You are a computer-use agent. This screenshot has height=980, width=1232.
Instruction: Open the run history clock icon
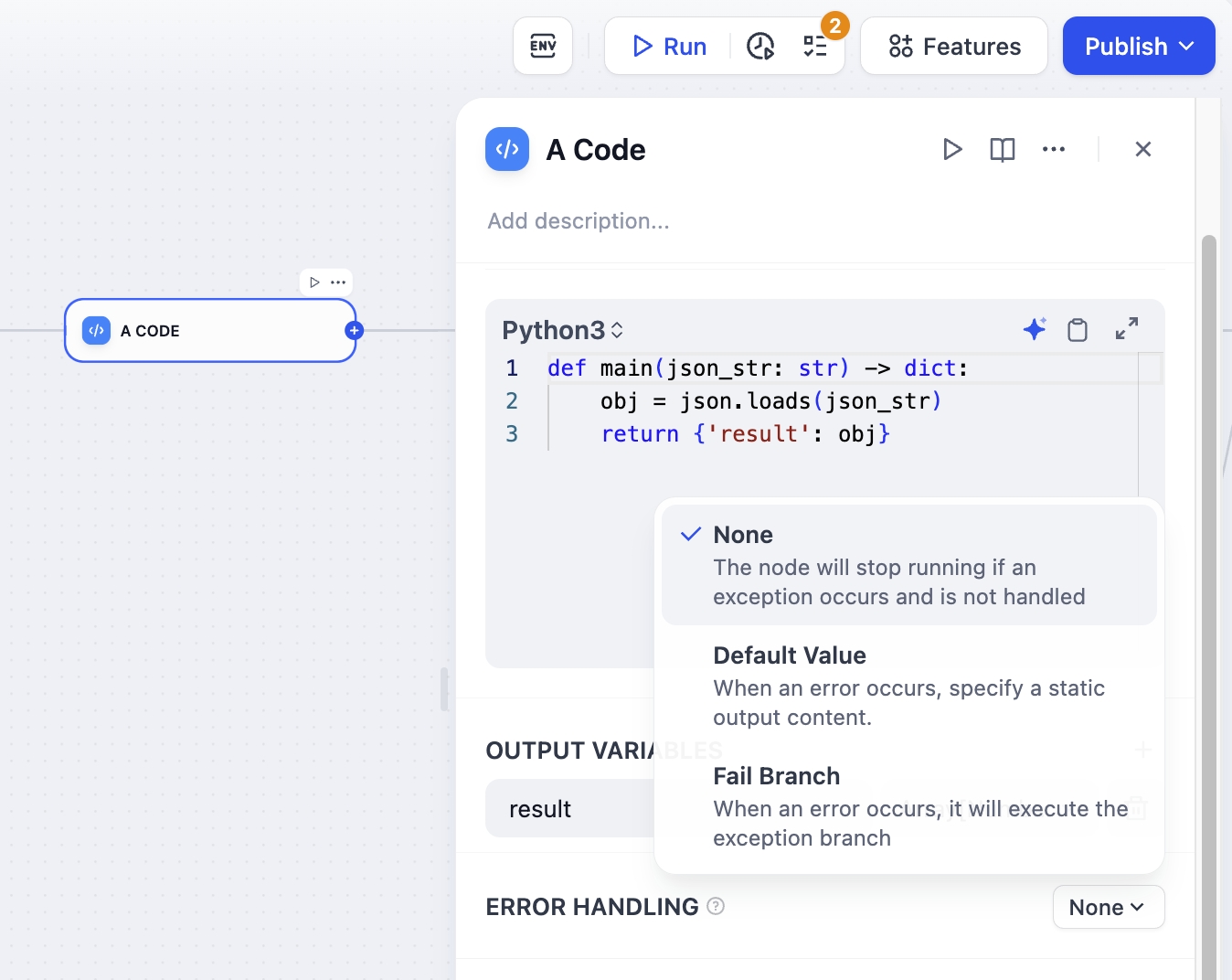click(760, 46)
